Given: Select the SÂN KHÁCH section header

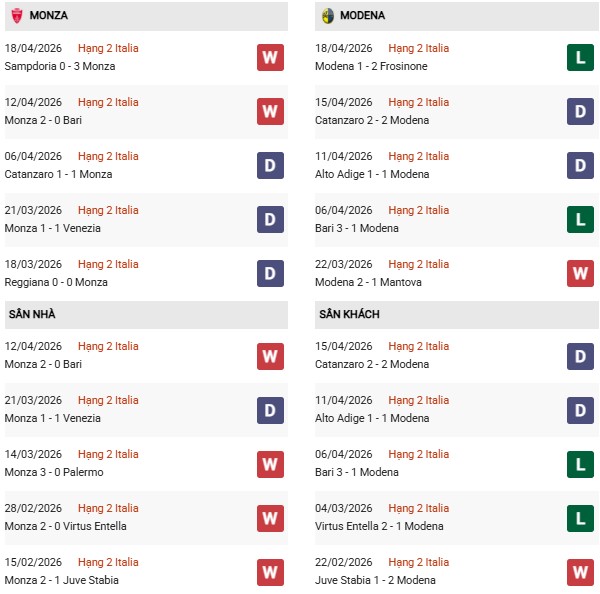Looking at the screenshot, I should coord(349,314).
